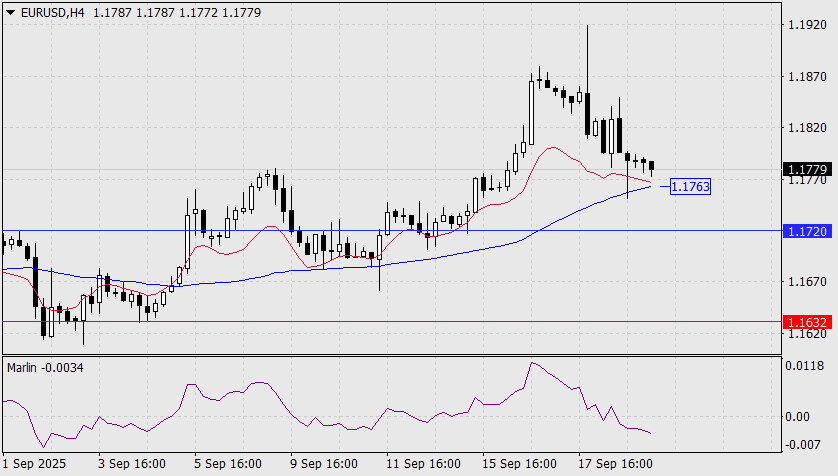838x476 pixels.
Task: Click the -0.007 Marlin scale value
Action: [802, 444]
